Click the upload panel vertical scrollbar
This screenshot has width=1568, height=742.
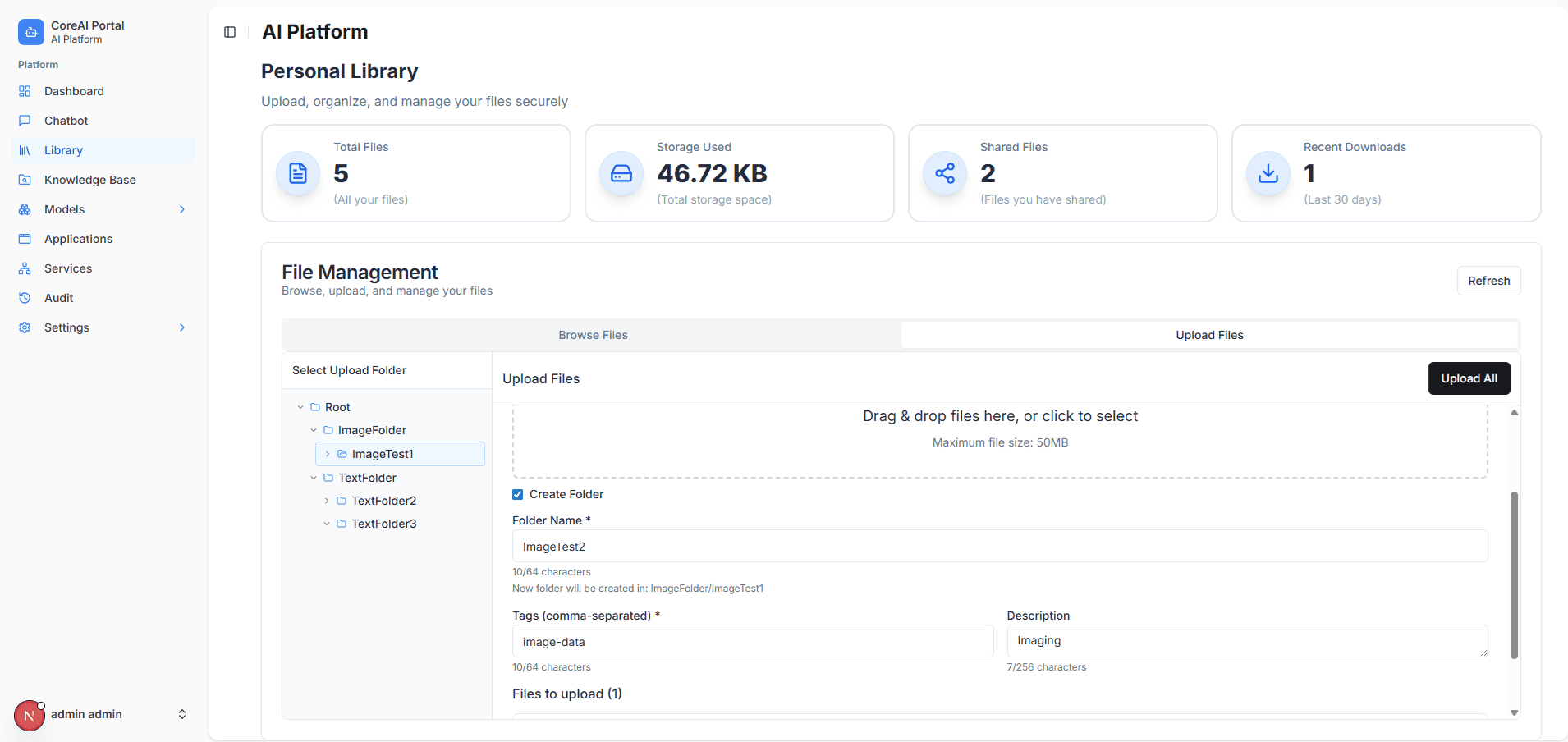pos(1514,575)
